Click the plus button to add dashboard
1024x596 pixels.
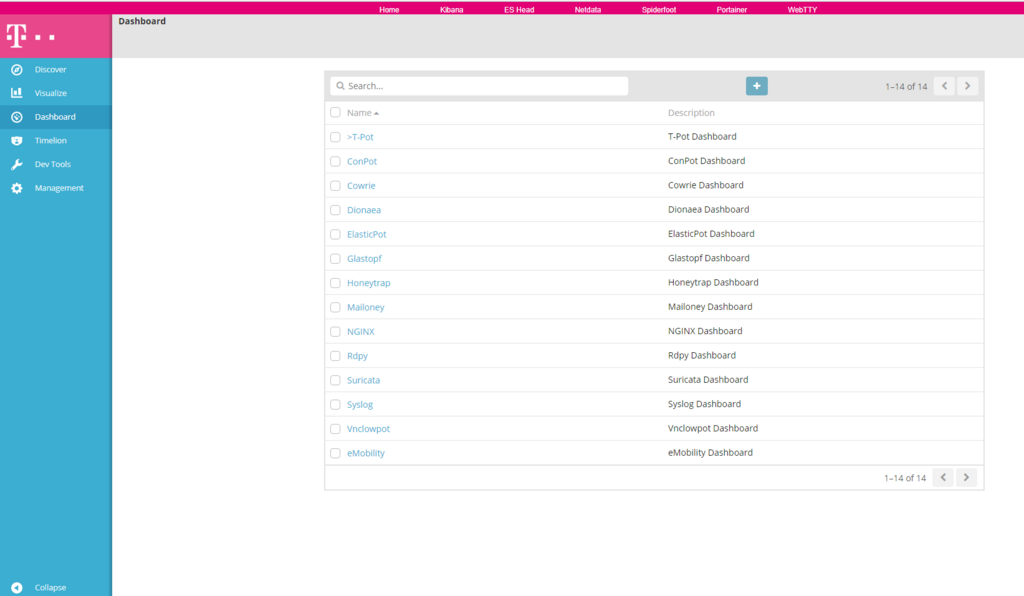point(756,86)
